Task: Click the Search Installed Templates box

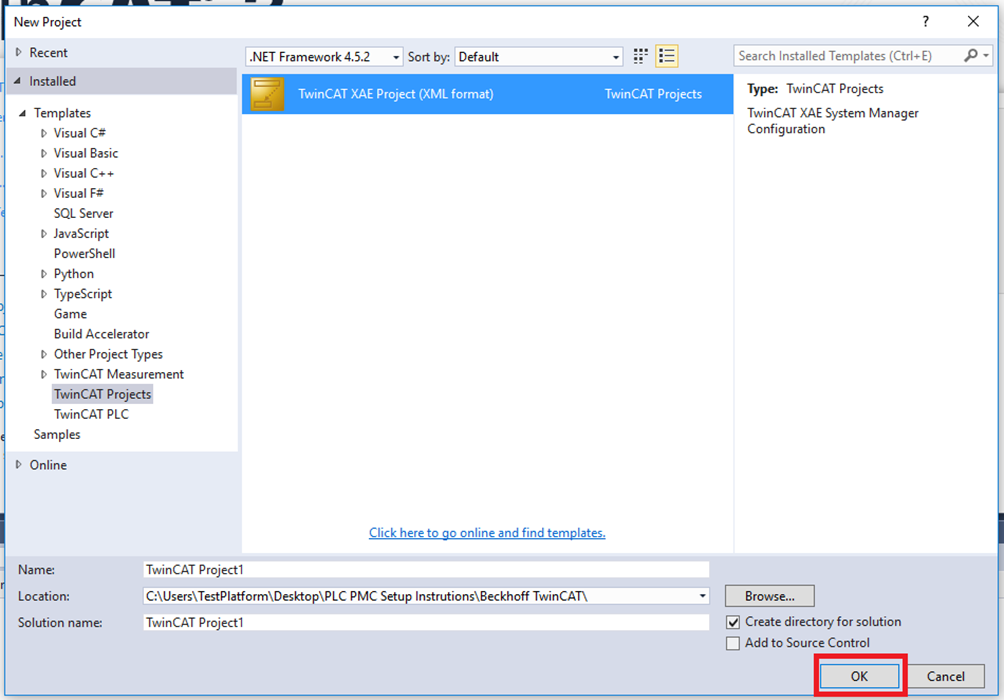Action: coord(848,56)
